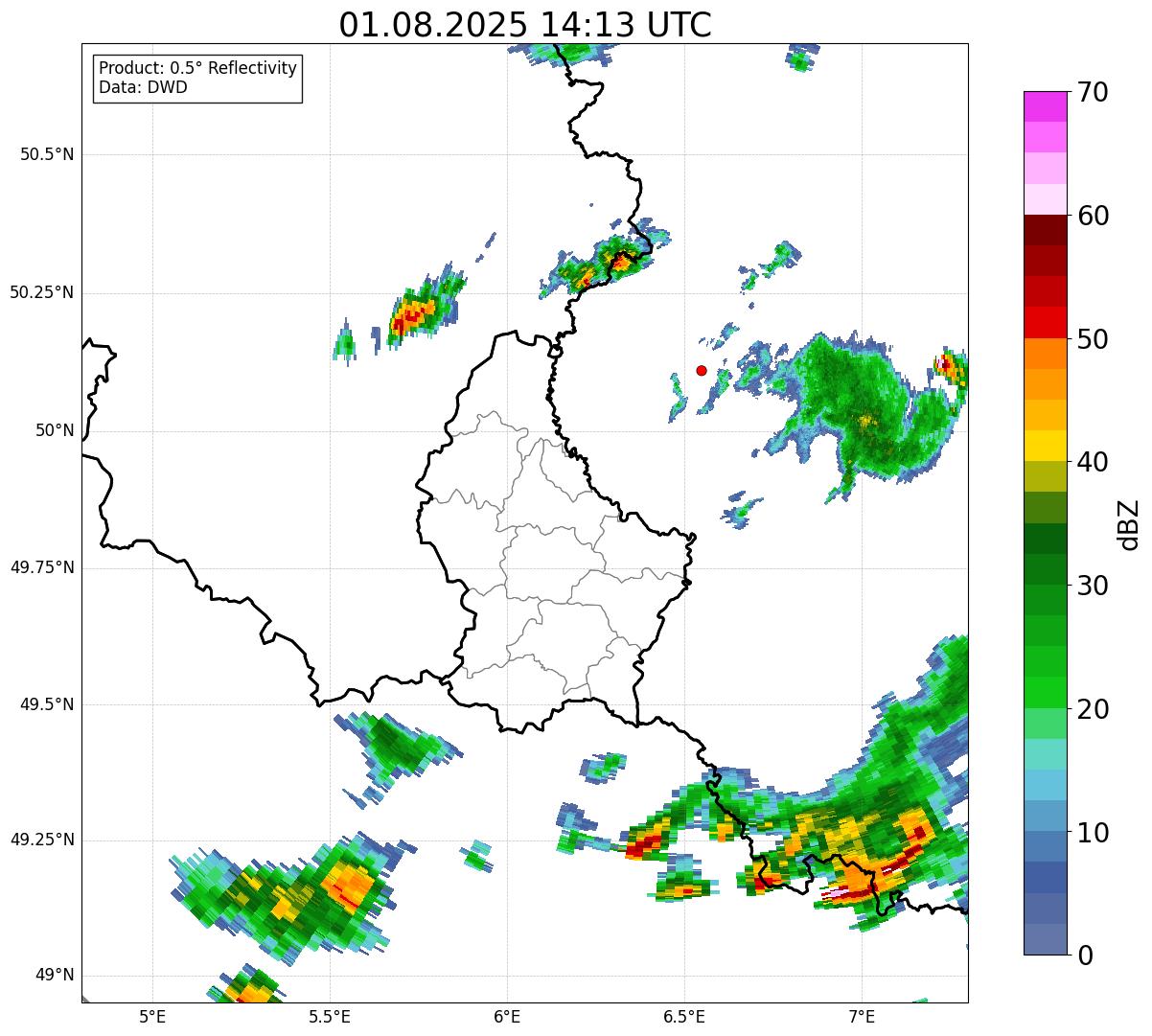Click the longitude label "5°E"

click(152, 1016)
